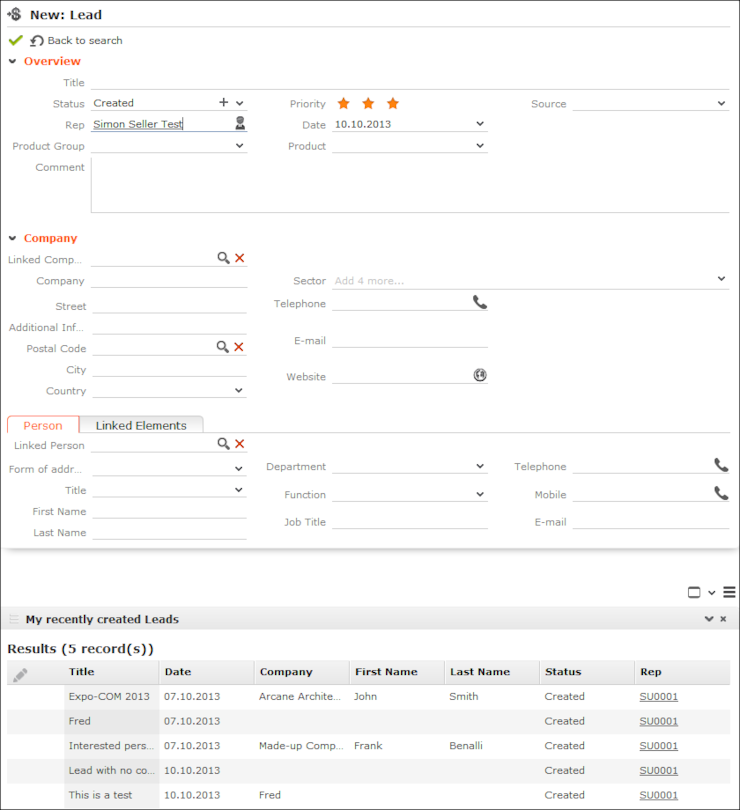Viewport: 740px width, 810px height.
Task: Click the Comment text area
Action: pos(410,185)
